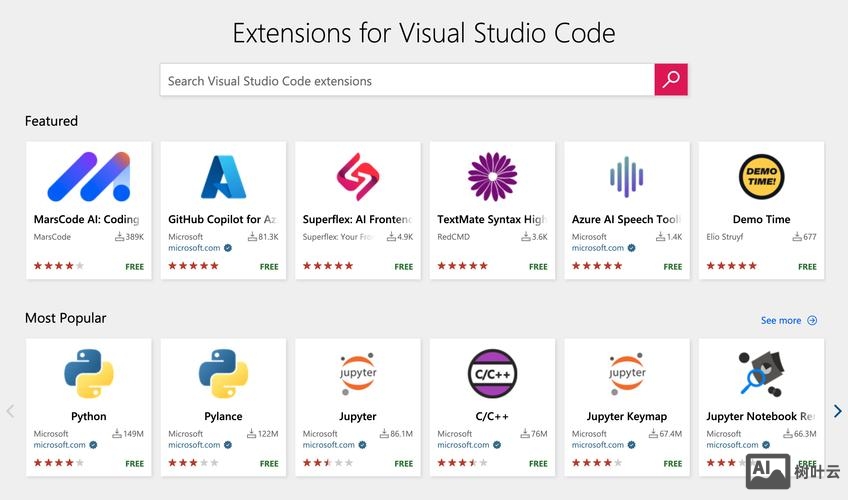Click the Demo Time extension logo
Image resolution: width=848 pixels, height=500 pixels.
coord(761,177)
